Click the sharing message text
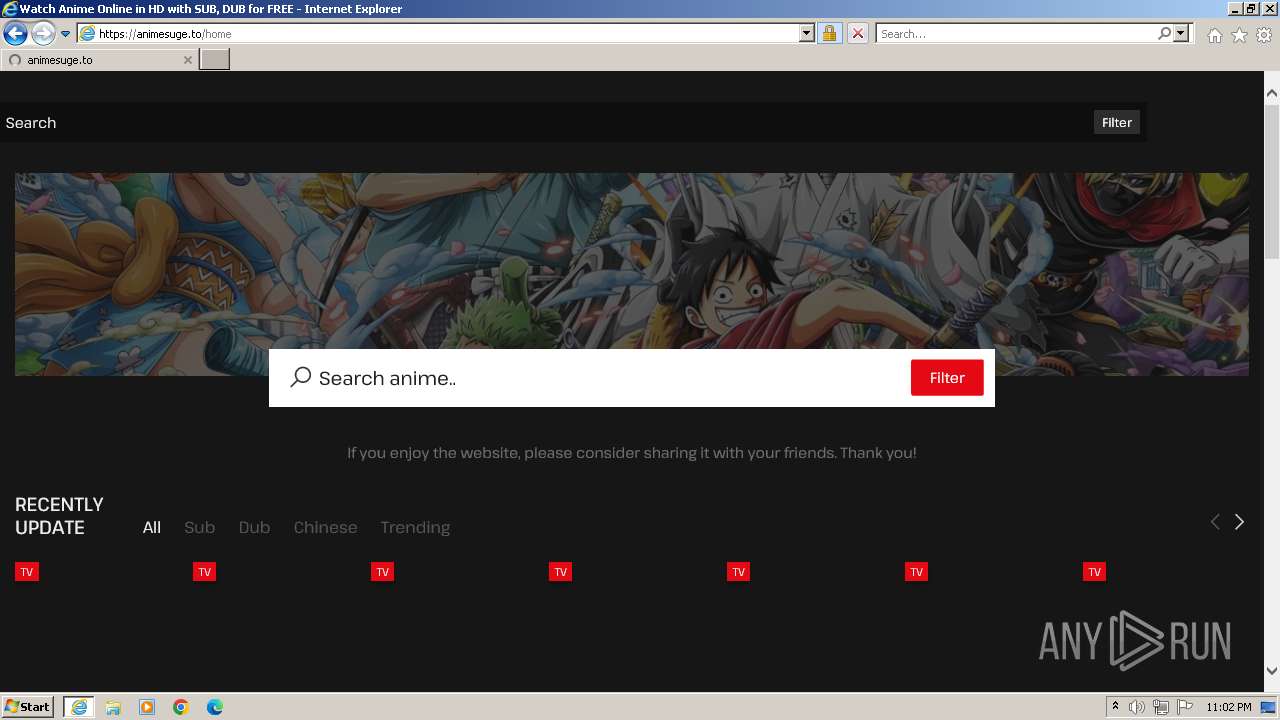The image size is (1280, 720). point(631,452)
